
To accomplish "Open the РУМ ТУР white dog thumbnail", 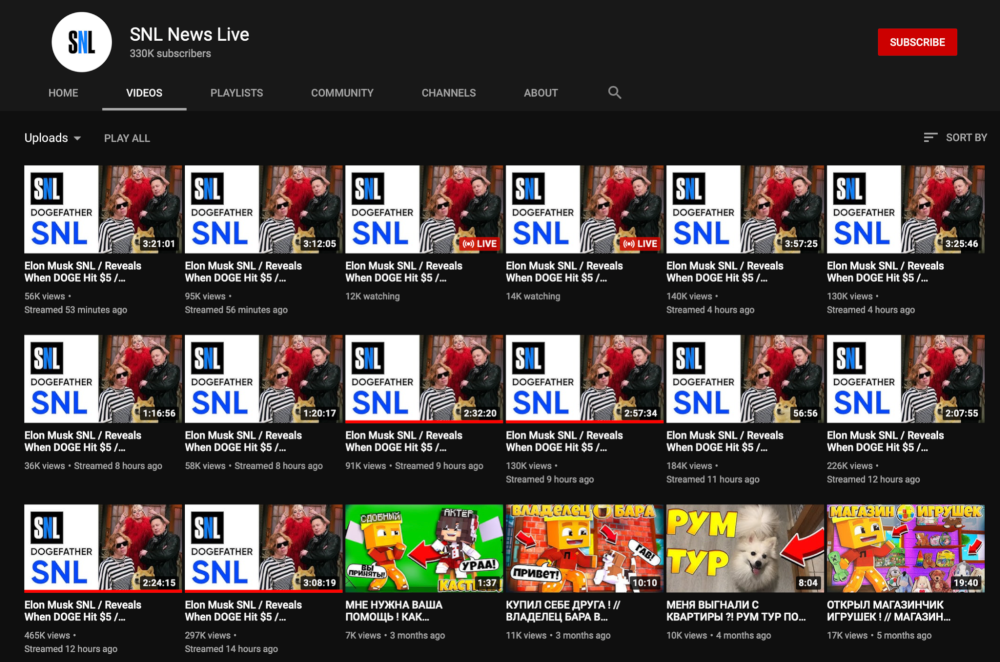I will tap(745, 548).
